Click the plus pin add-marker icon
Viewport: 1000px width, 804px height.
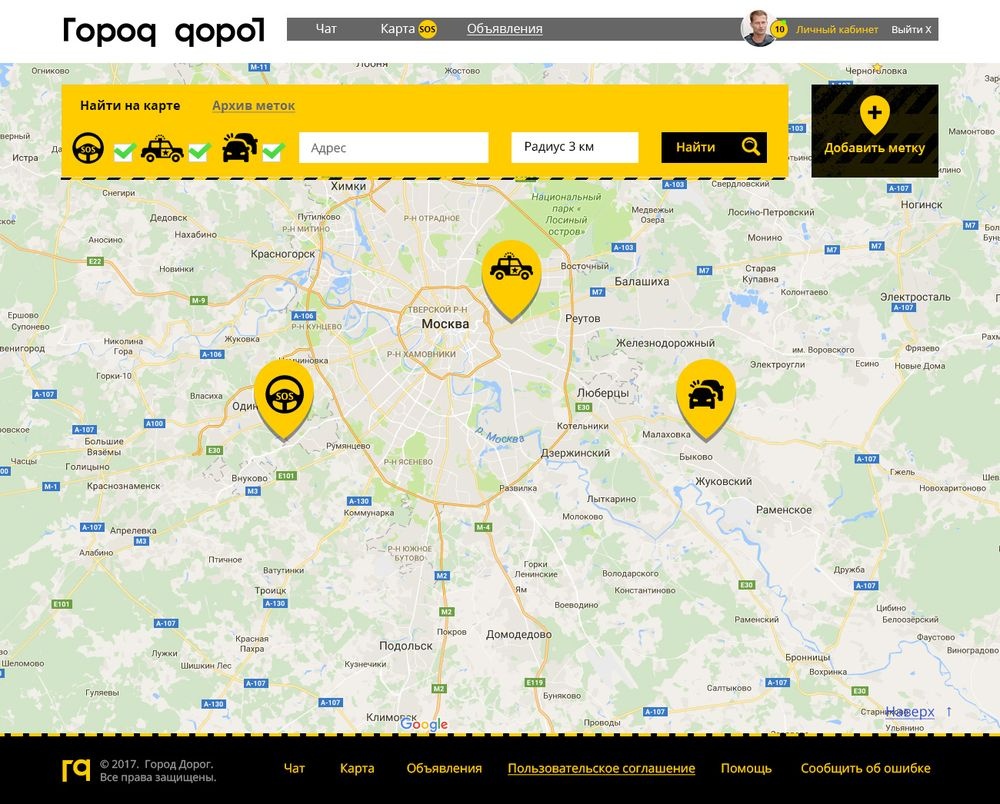click(874, 115)
